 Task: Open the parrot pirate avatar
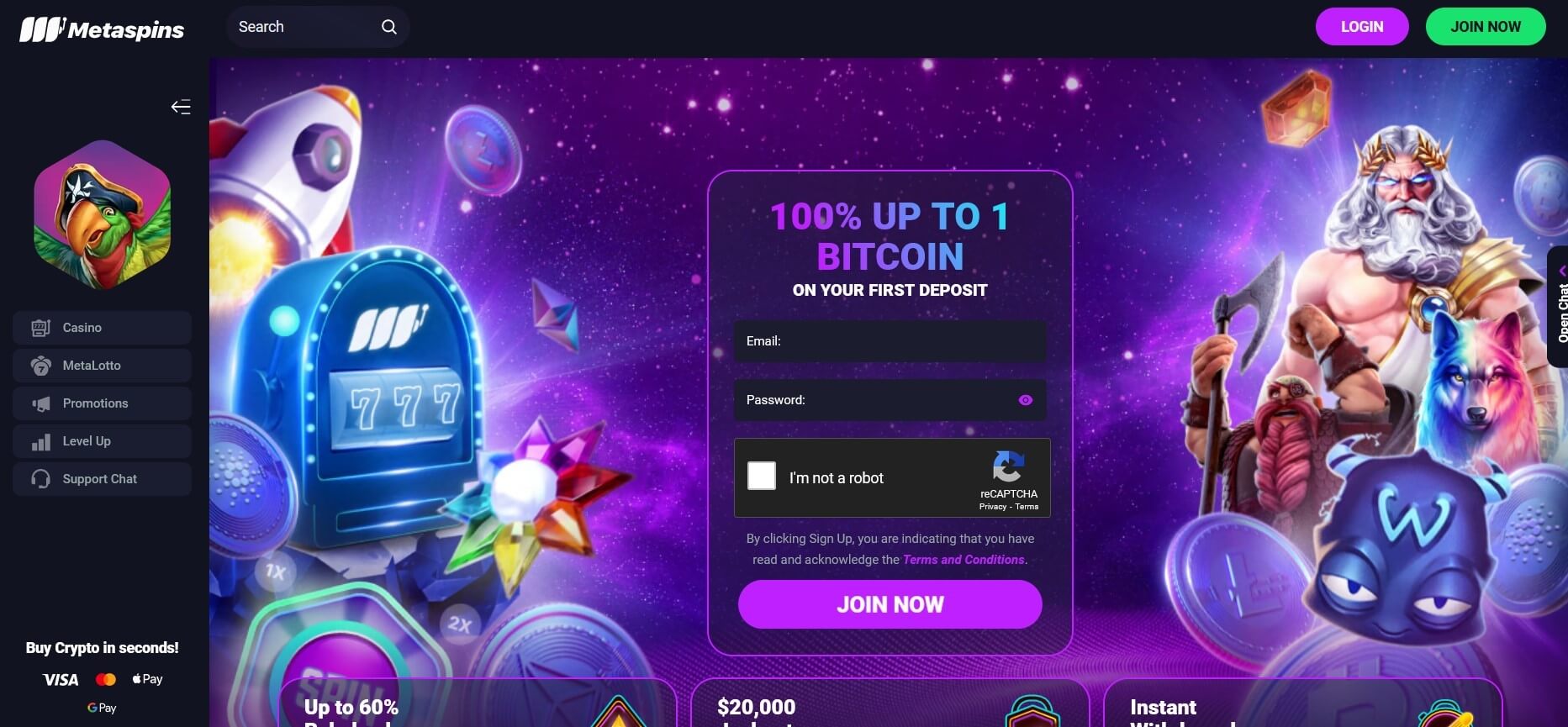pos(103,215)
